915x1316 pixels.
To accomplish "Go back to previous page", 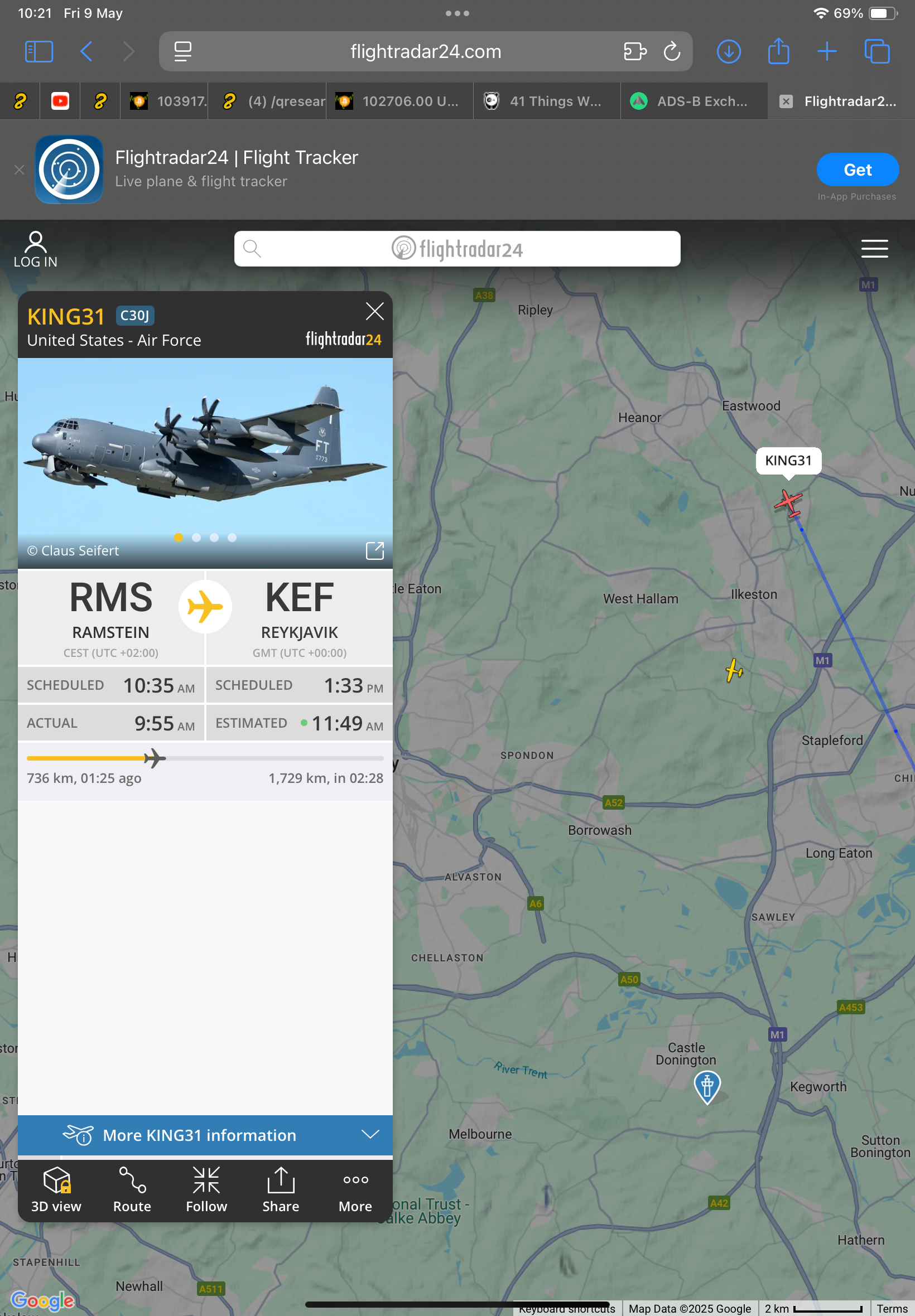I will coord(86,51).
